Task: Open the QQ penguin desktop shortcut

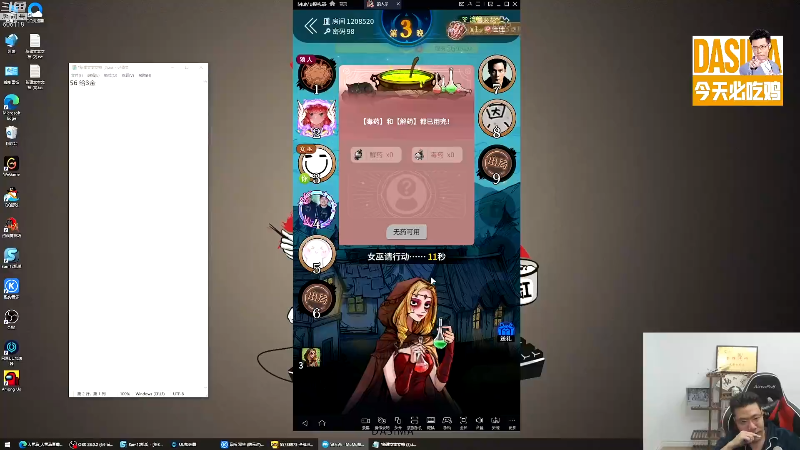Action: pos(11,197)
